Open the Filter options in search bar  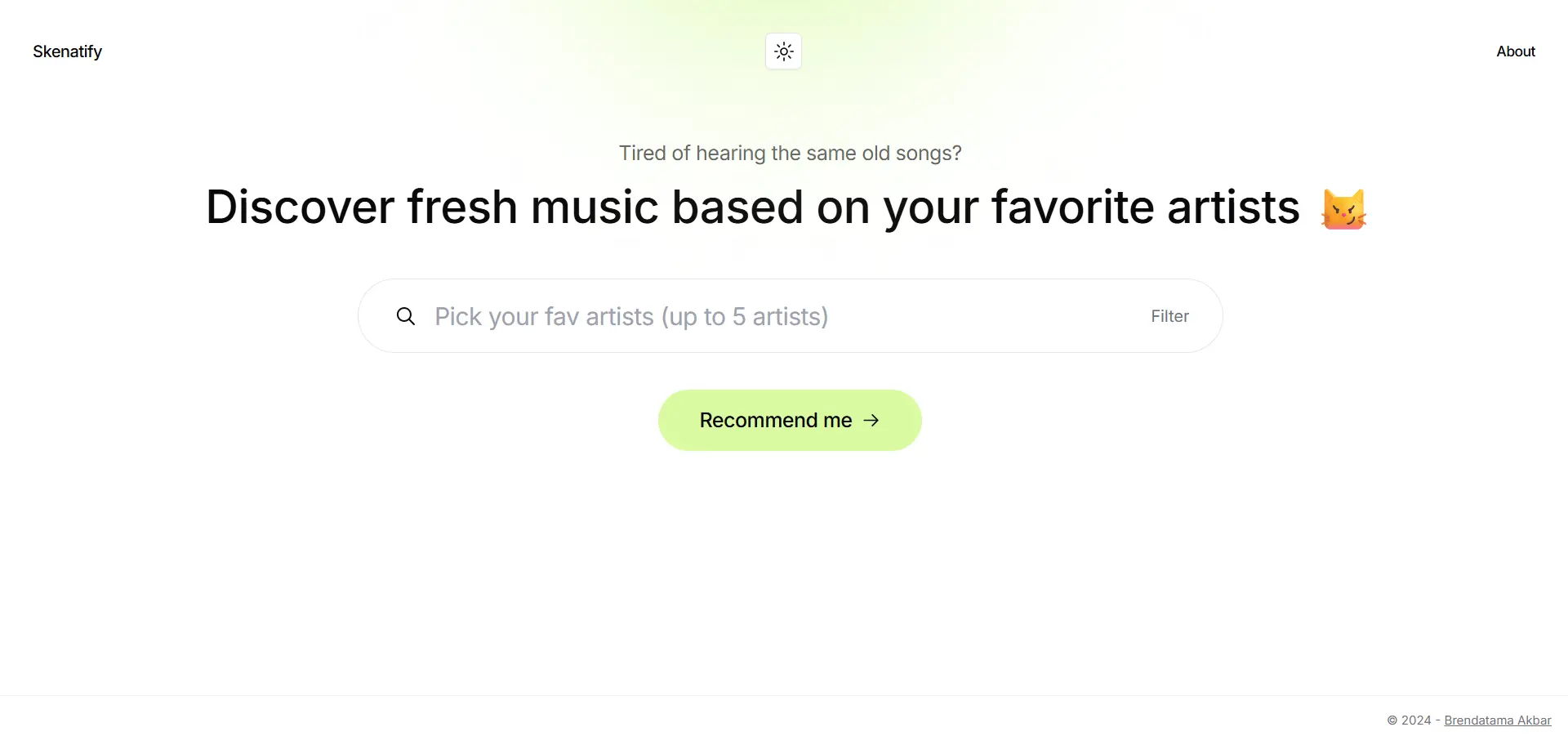1169,316
